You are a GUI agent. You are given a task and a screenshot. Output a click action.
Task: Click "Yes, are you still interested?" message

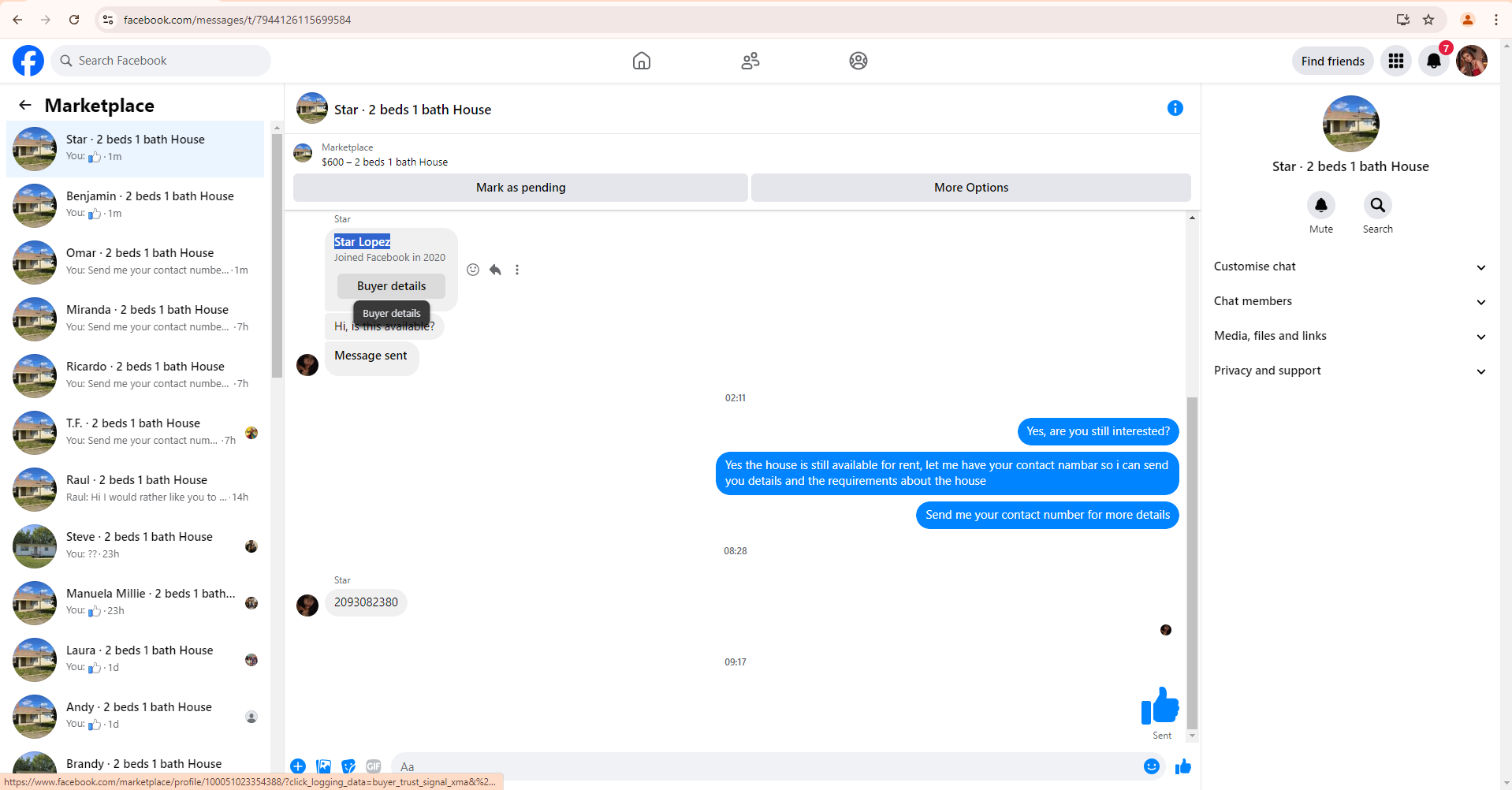click(1098, 431)
